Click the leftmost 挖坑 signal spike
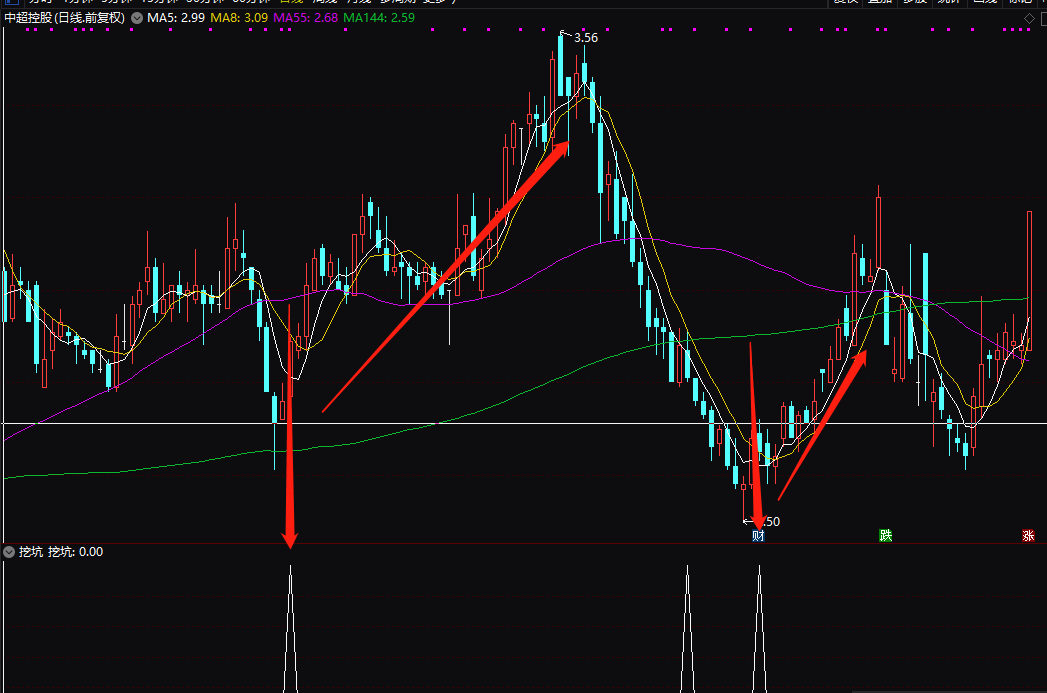1047x693 pixels. (x=290, y=629)
